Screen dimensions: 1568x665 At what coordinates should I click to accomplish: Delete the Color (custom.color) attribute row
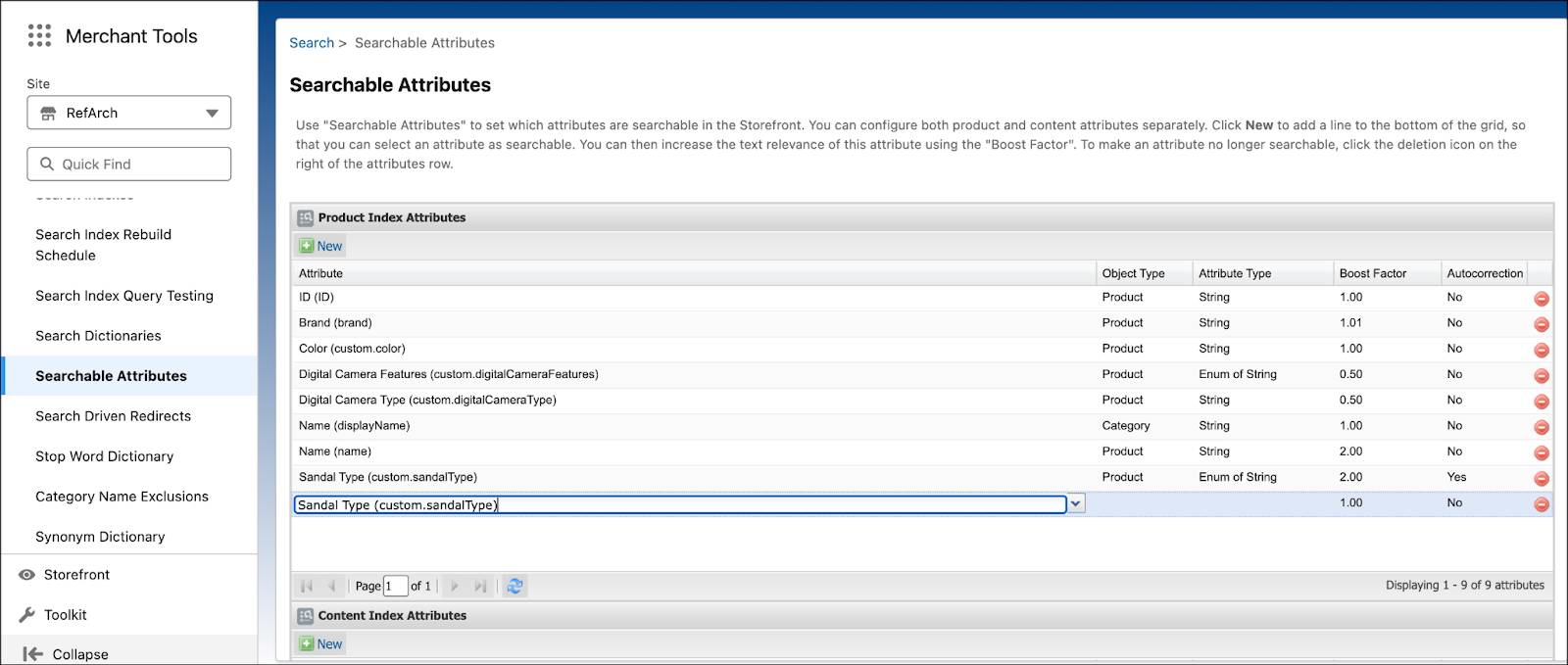1541,350
